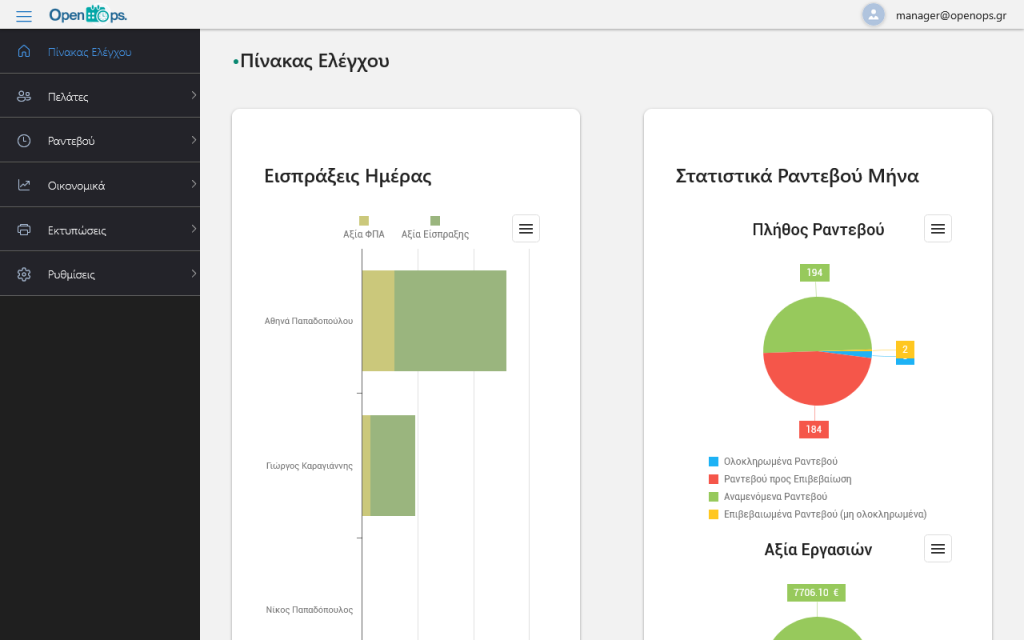
Task: Click Αθηνά Παπαδοπούλου Αξία Είσπραξης bar
Action: click(x=450, y=321)
